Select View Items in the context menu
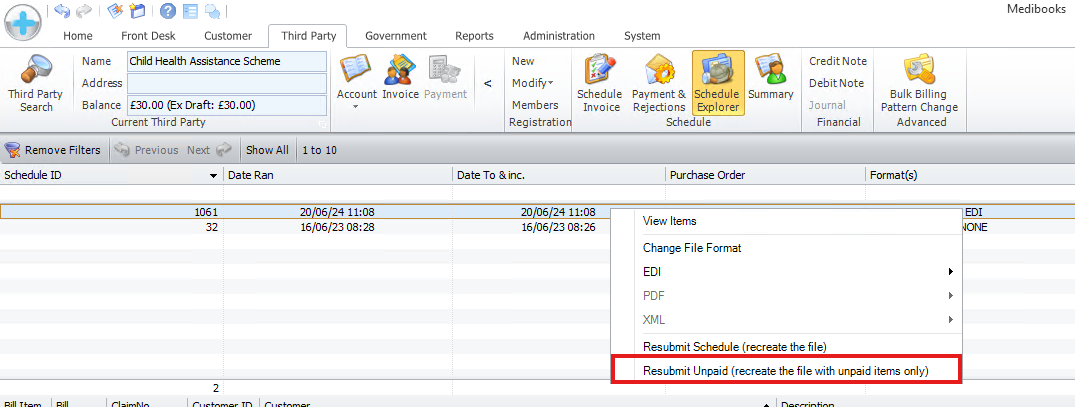This screenshot has width=1075, height=407. [669, 221]
